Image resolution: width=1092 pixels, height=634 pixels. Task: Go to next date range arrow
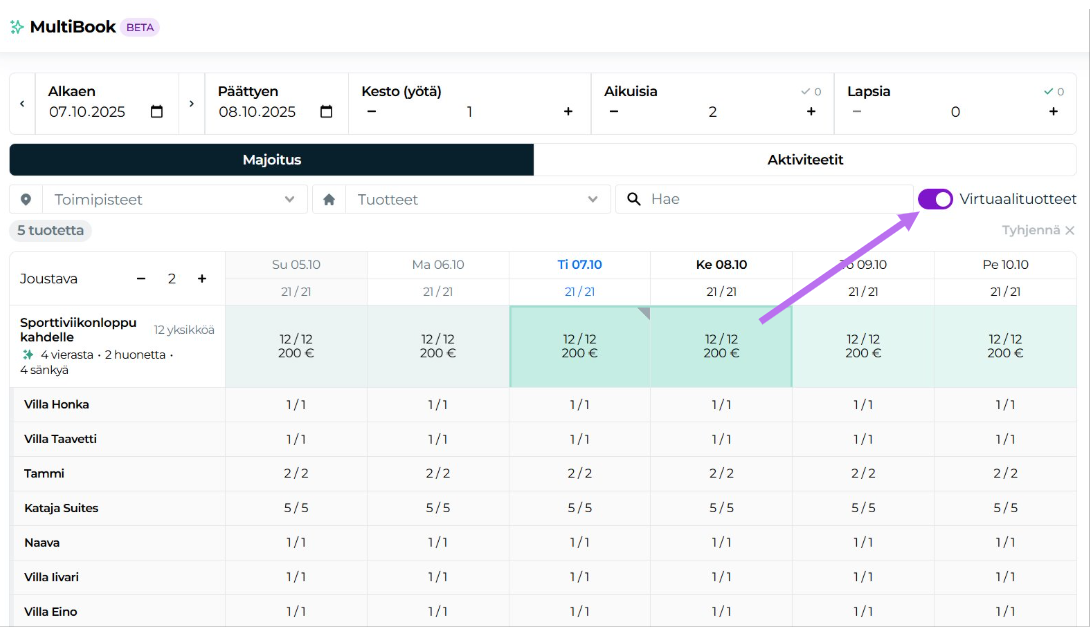coord(191,104)
